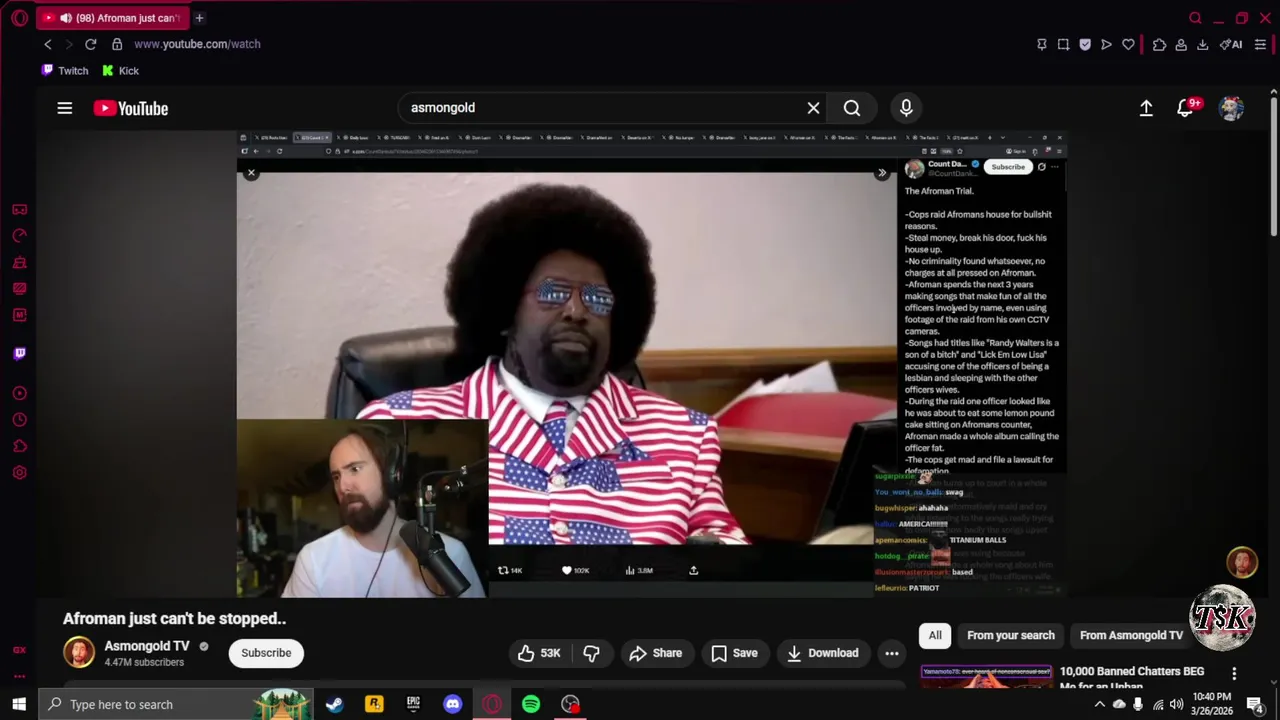1280x720 pixels.
Task: Start voice search with microphone
Action: pos(906,108)
